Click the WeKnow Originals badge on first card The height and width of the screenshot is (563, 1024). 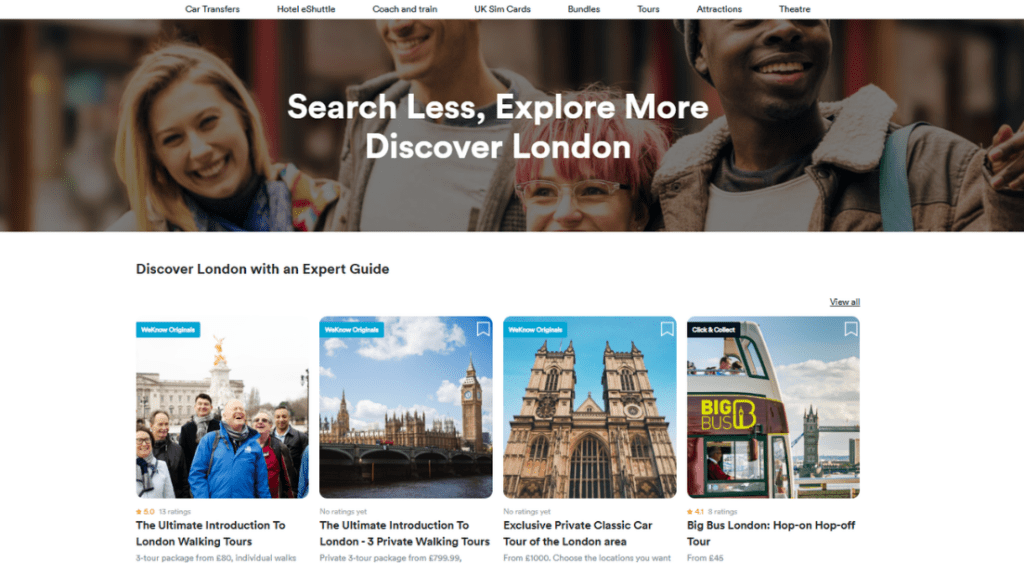point(168,330)
